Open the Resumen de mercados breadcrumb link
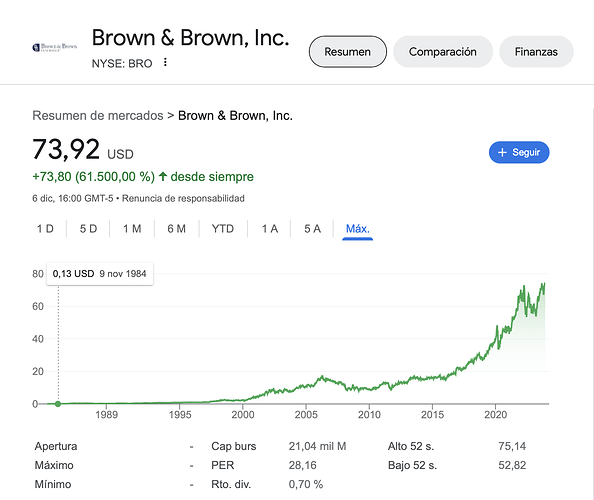 [x=98, y=116]
